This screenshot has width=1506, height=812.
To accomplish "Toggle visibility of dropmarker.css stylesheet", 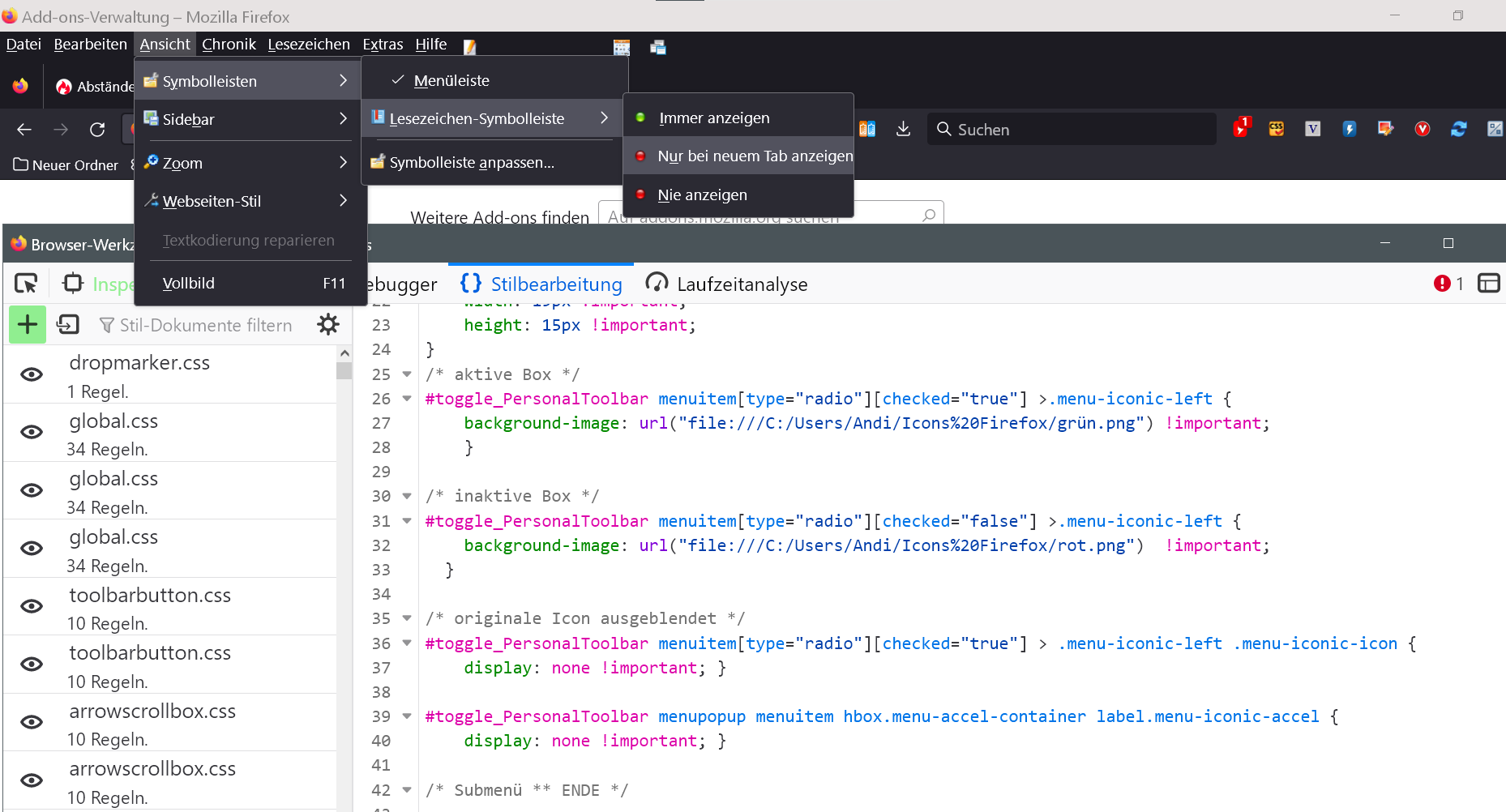I will [x=32, y=374].
